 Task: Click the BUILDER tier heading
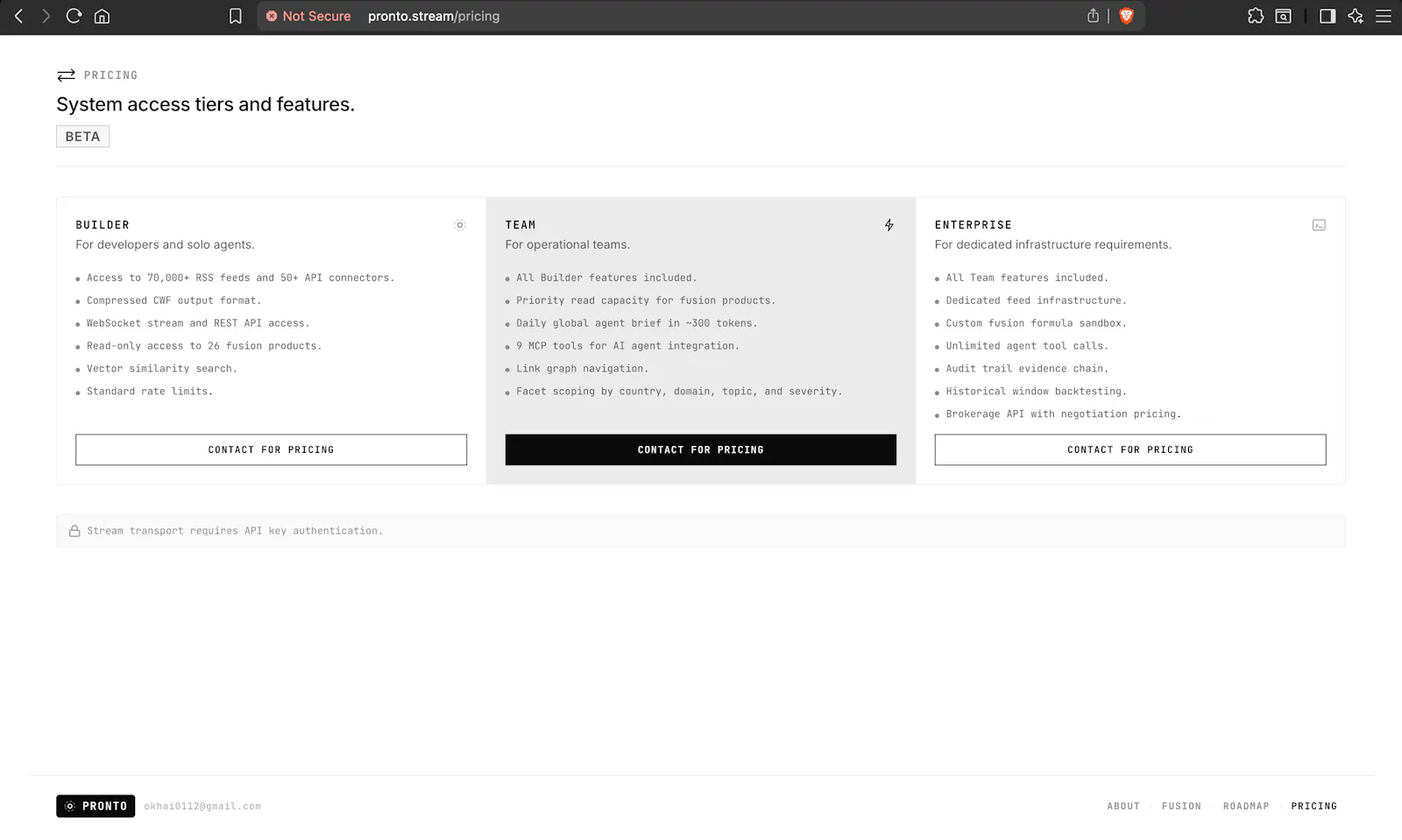click(x=103, y=225)
